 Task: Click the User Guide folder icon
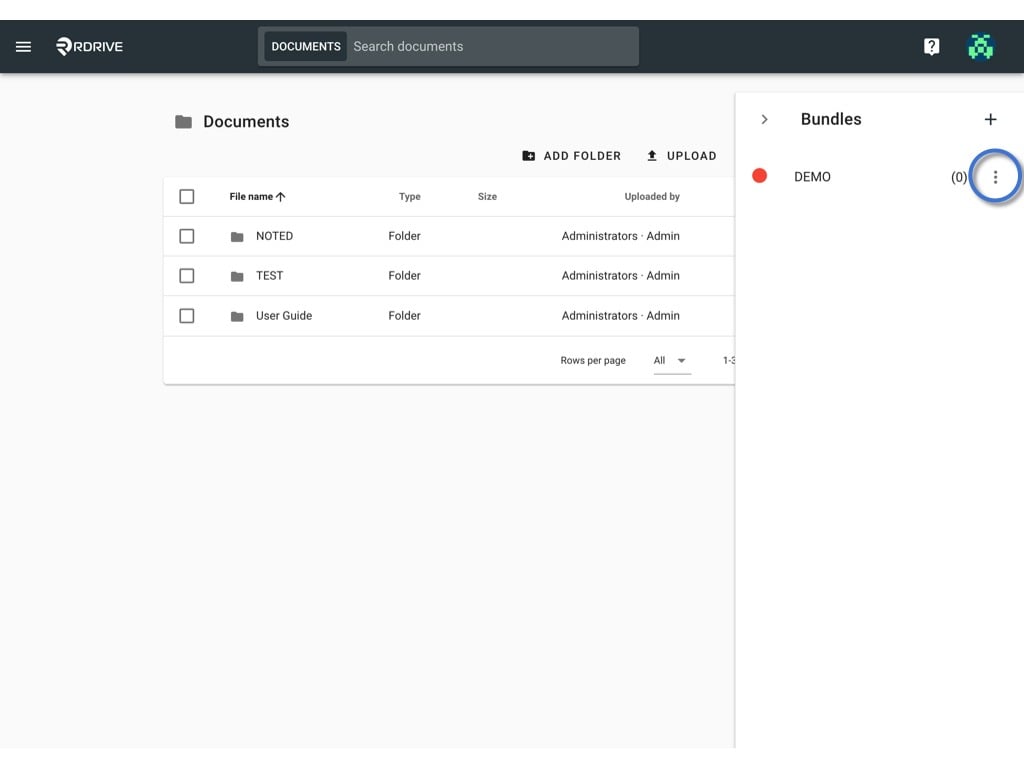pos(237,316)
